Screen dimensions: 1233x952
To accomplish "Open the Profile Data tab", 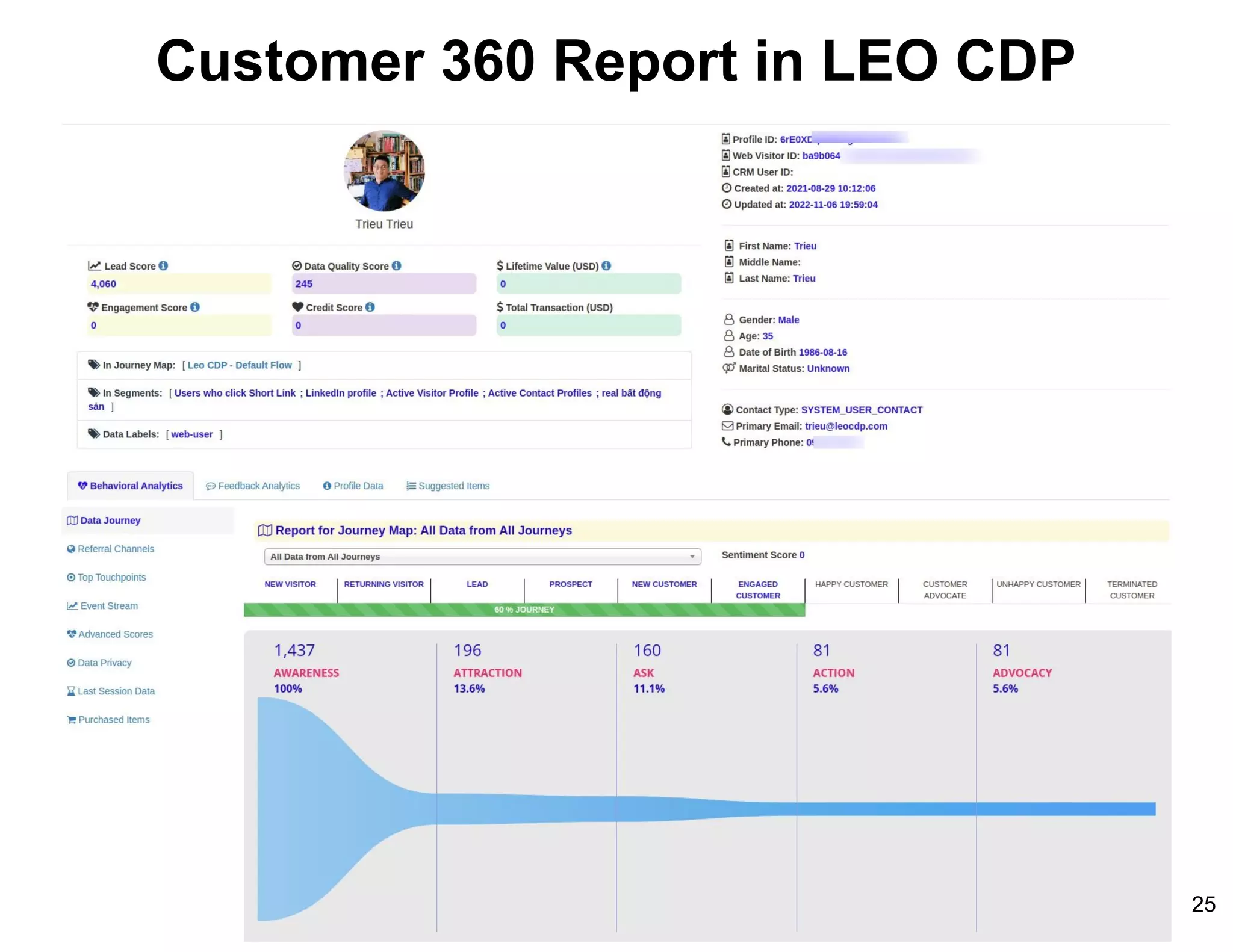I will coord(353,486).
